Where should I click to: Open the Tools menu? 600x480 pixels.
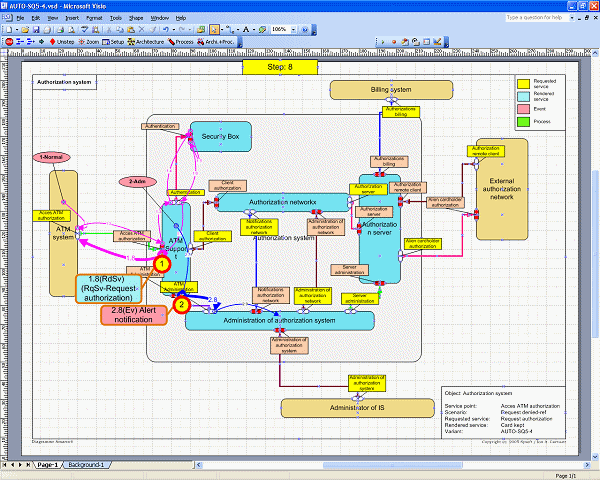tap(116, 18)
